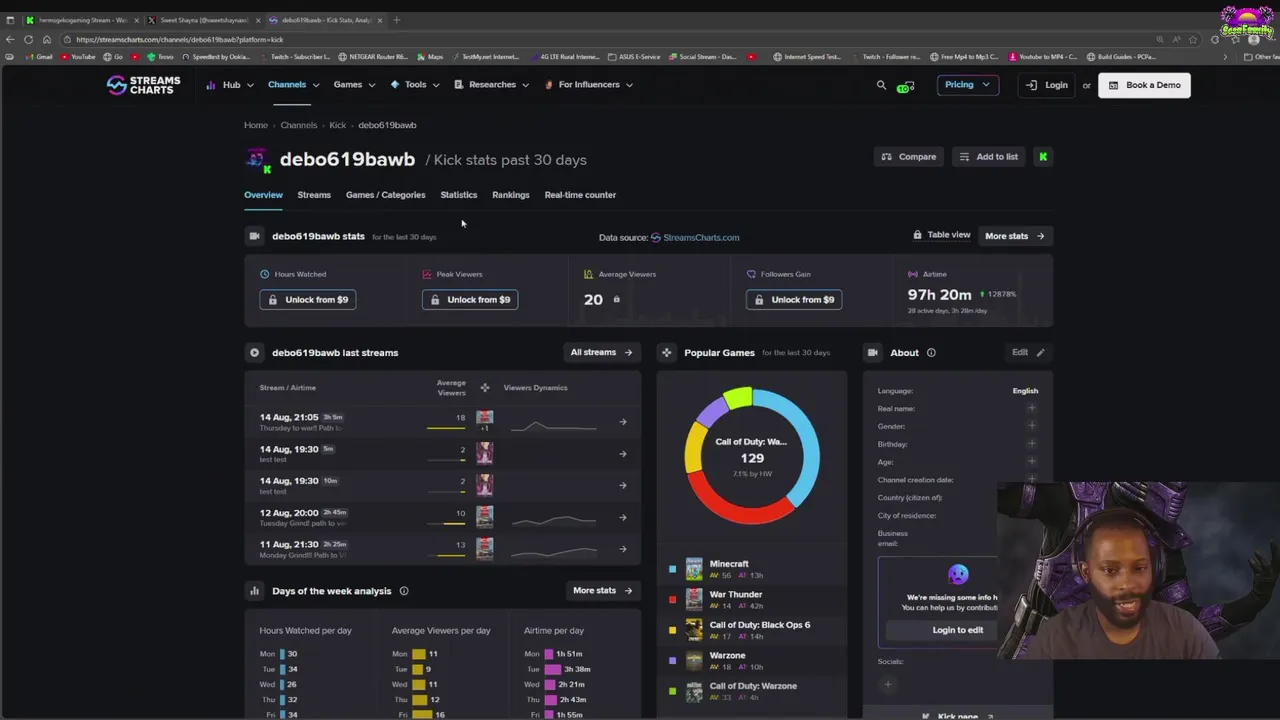1280x720 pixels.
Task: Click the lock icon beside Average Viewers 20
Action: click(616, 299)
